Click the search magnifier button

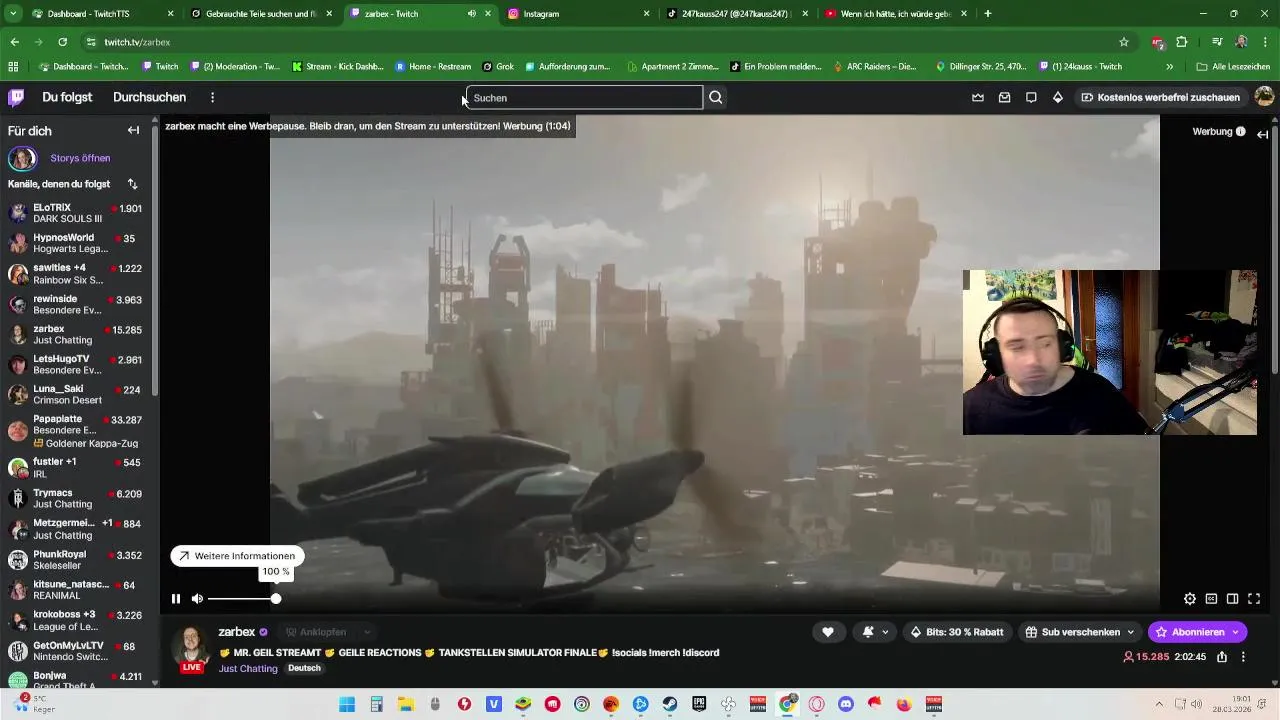(x=715, y=97)
